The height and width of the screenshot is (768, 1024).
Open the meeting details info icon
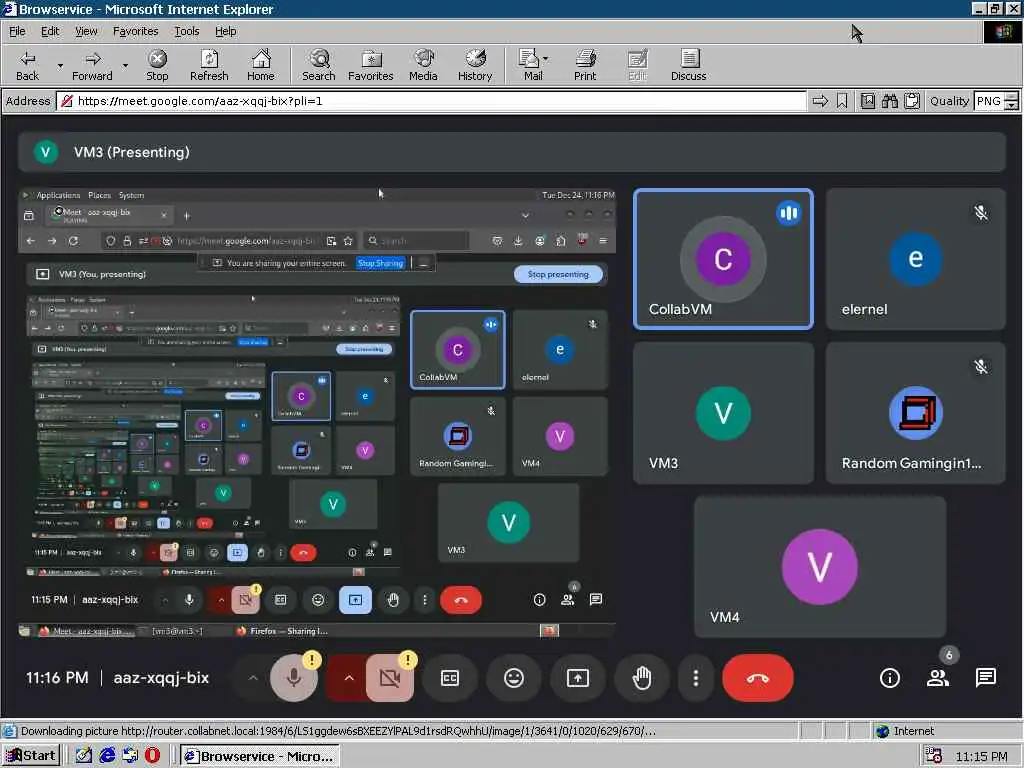coord(889,678)
